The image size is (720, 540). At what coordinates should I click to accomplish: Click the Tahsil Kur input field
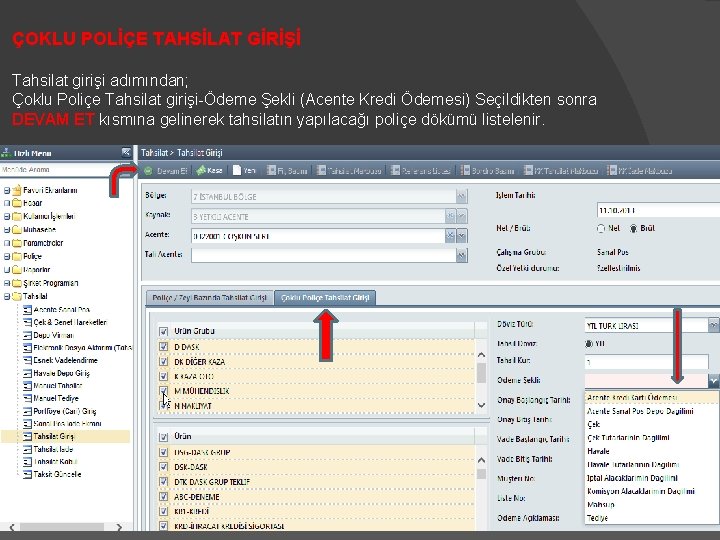[x=647, y=362]
